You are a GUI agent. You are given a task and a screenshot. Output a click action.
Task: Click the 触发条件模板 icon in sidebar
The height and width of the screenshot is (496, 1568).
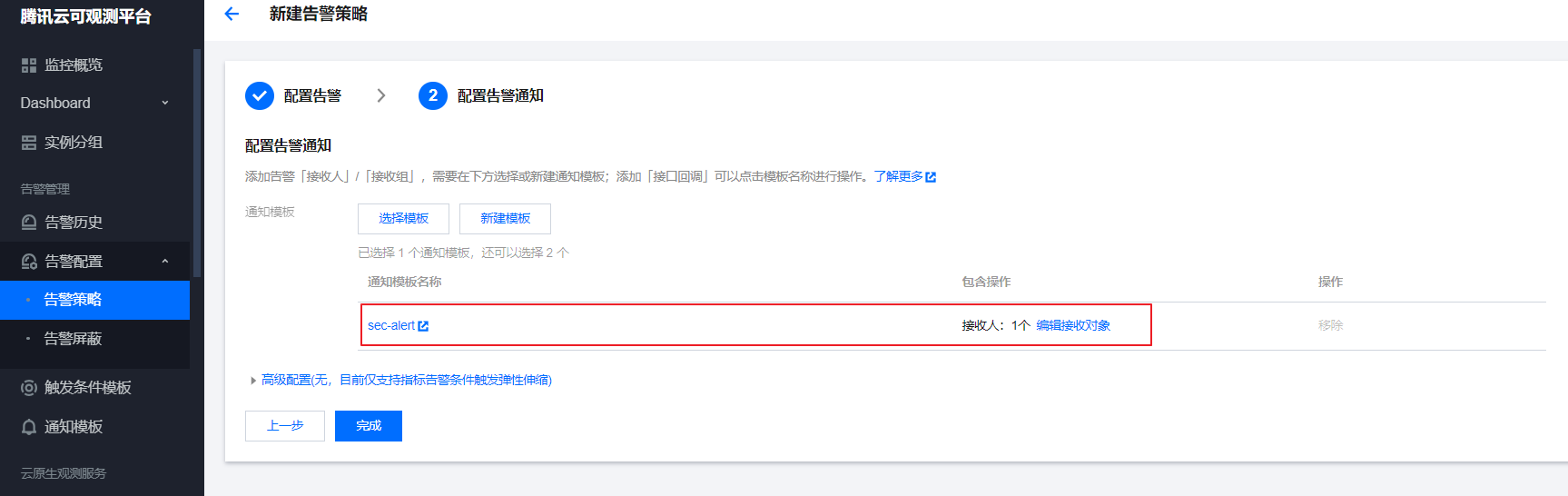click(29, 388)
